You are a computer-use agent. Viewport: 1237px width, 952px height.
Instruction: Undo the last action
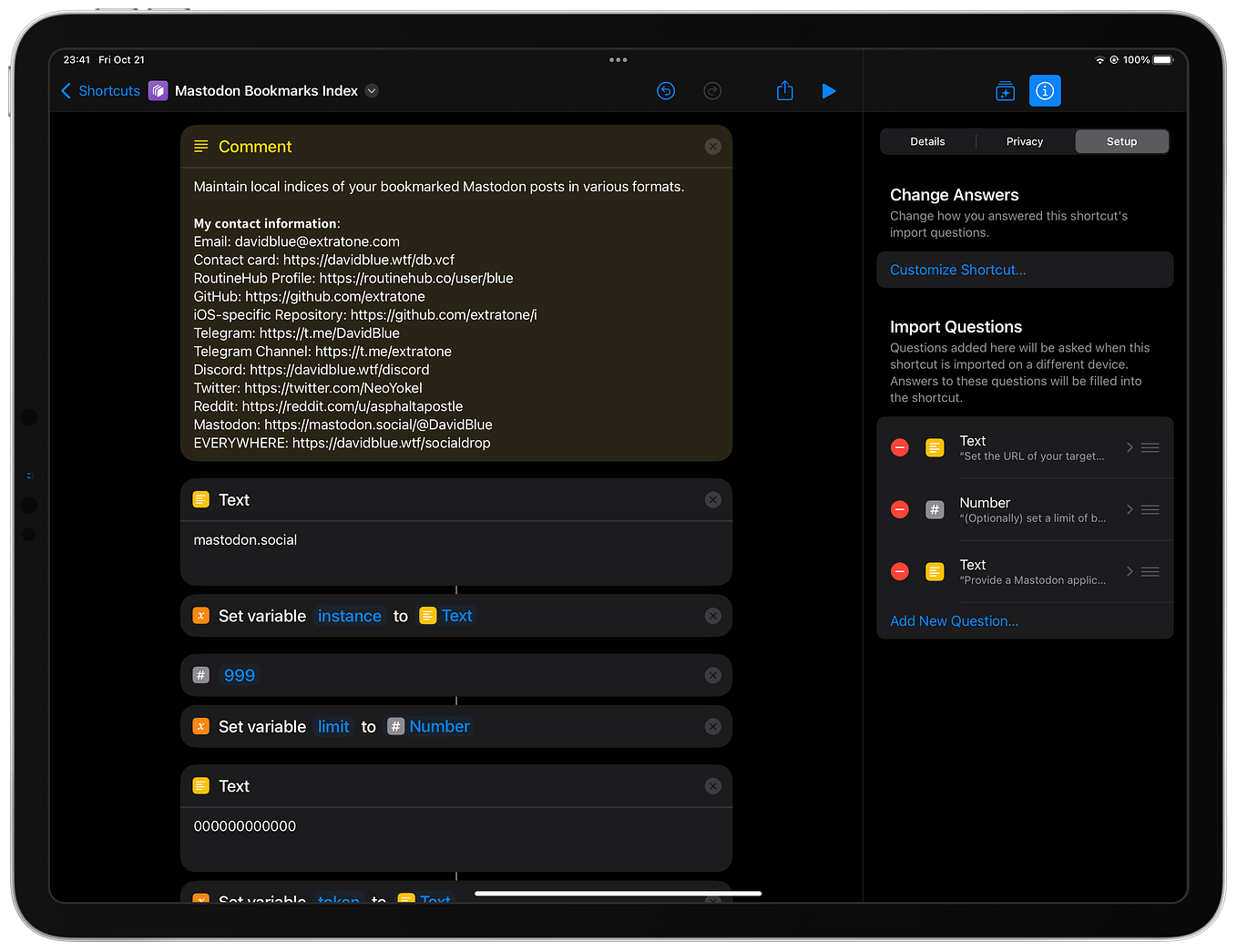[666, 91]
